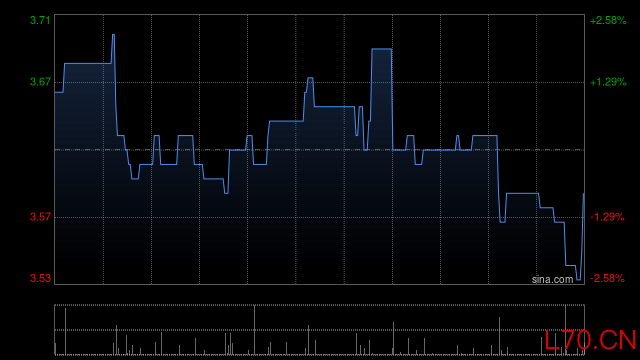Click the 3.53 price axis label

(x=40, y=278)
